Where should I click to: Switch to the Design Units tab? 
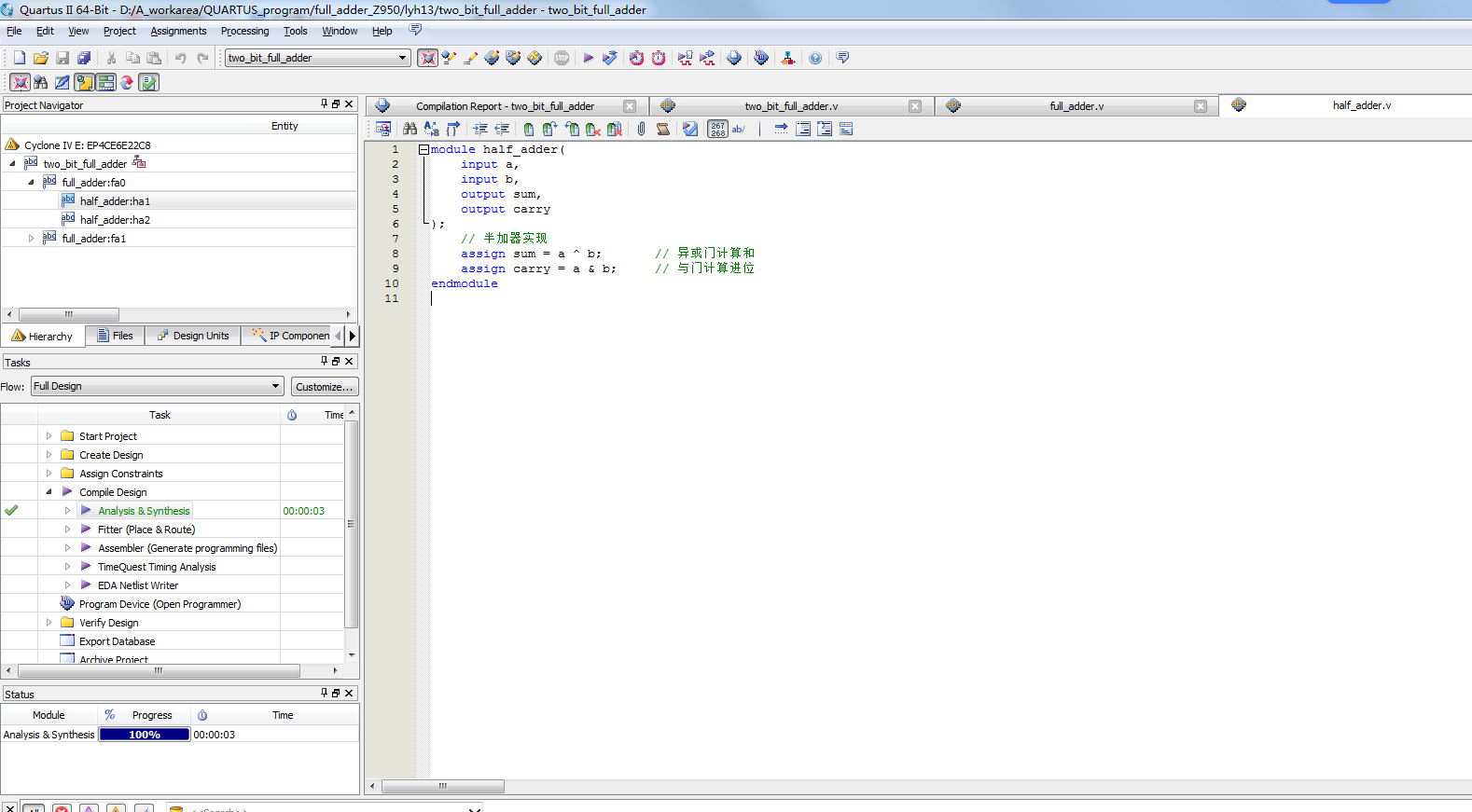(x=193, y=336)
